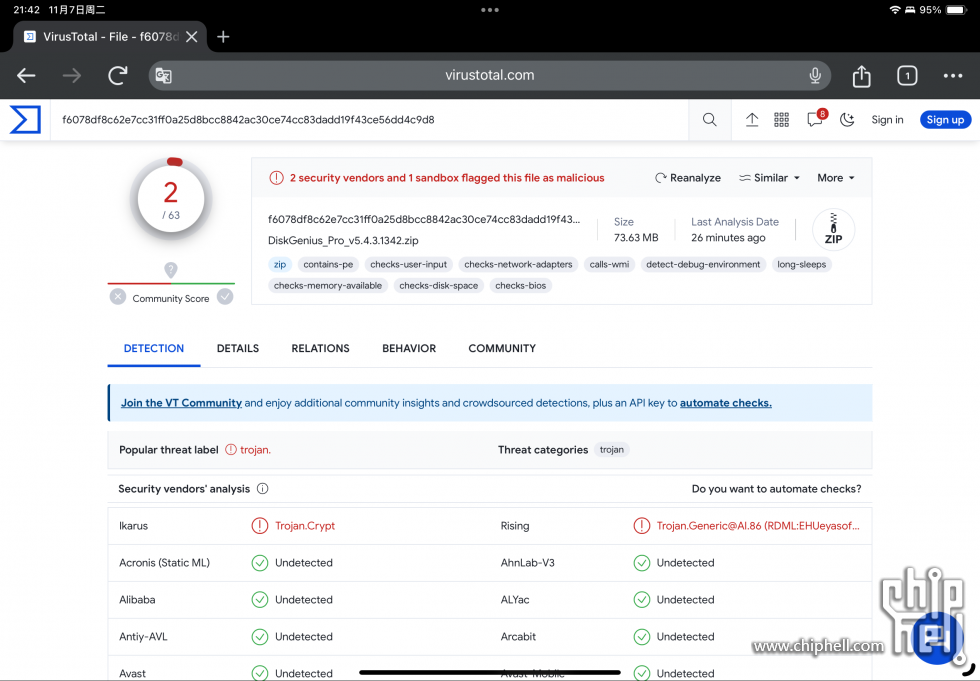
Task: Click the virustotal.com address bar
Action: point(489,76)
